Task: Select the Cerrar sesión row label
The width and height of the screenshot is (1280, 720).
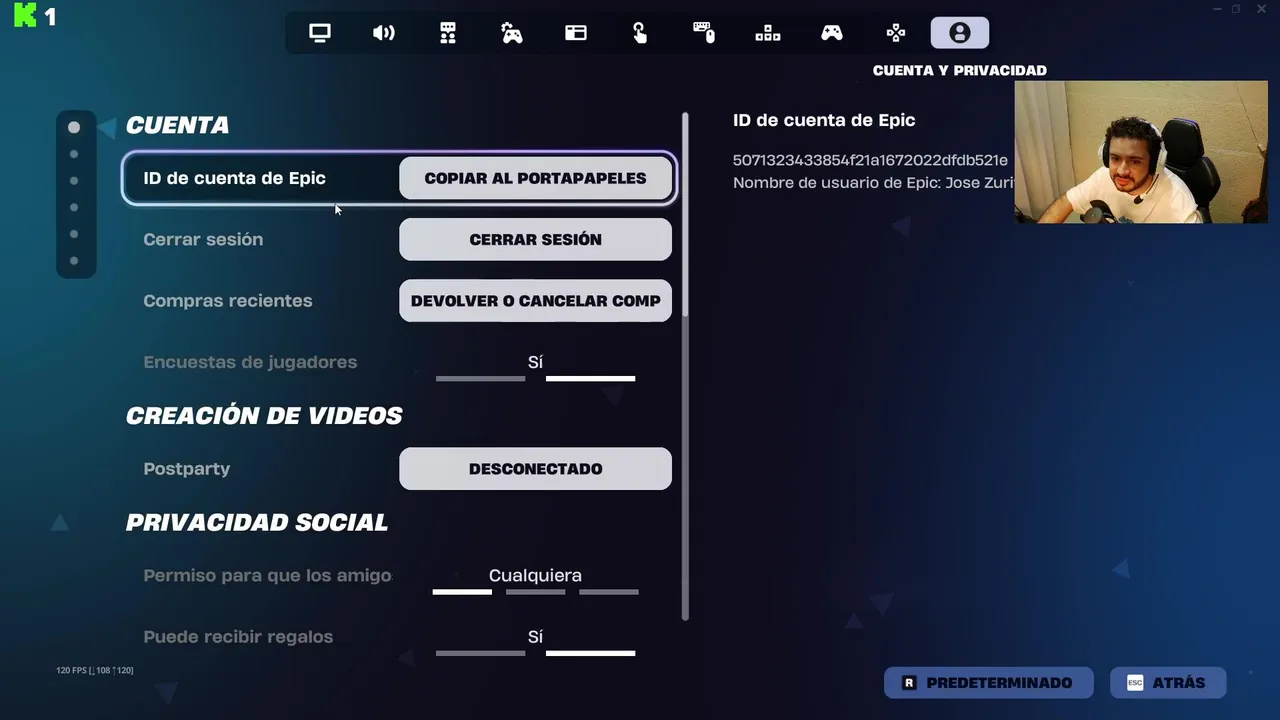Action: point(203,240)
